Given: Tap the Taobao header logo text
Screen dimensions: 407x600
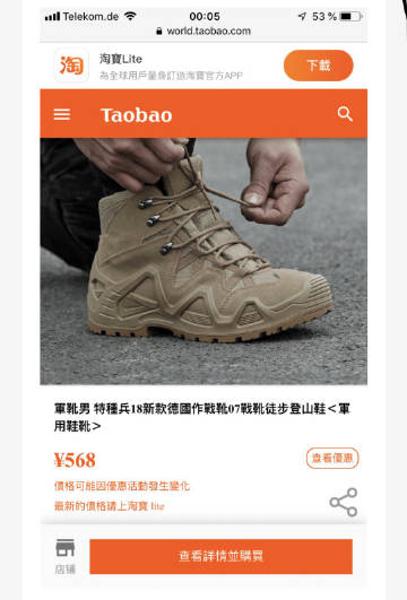Looking at the screenshot, I should (x=136, y=115).
